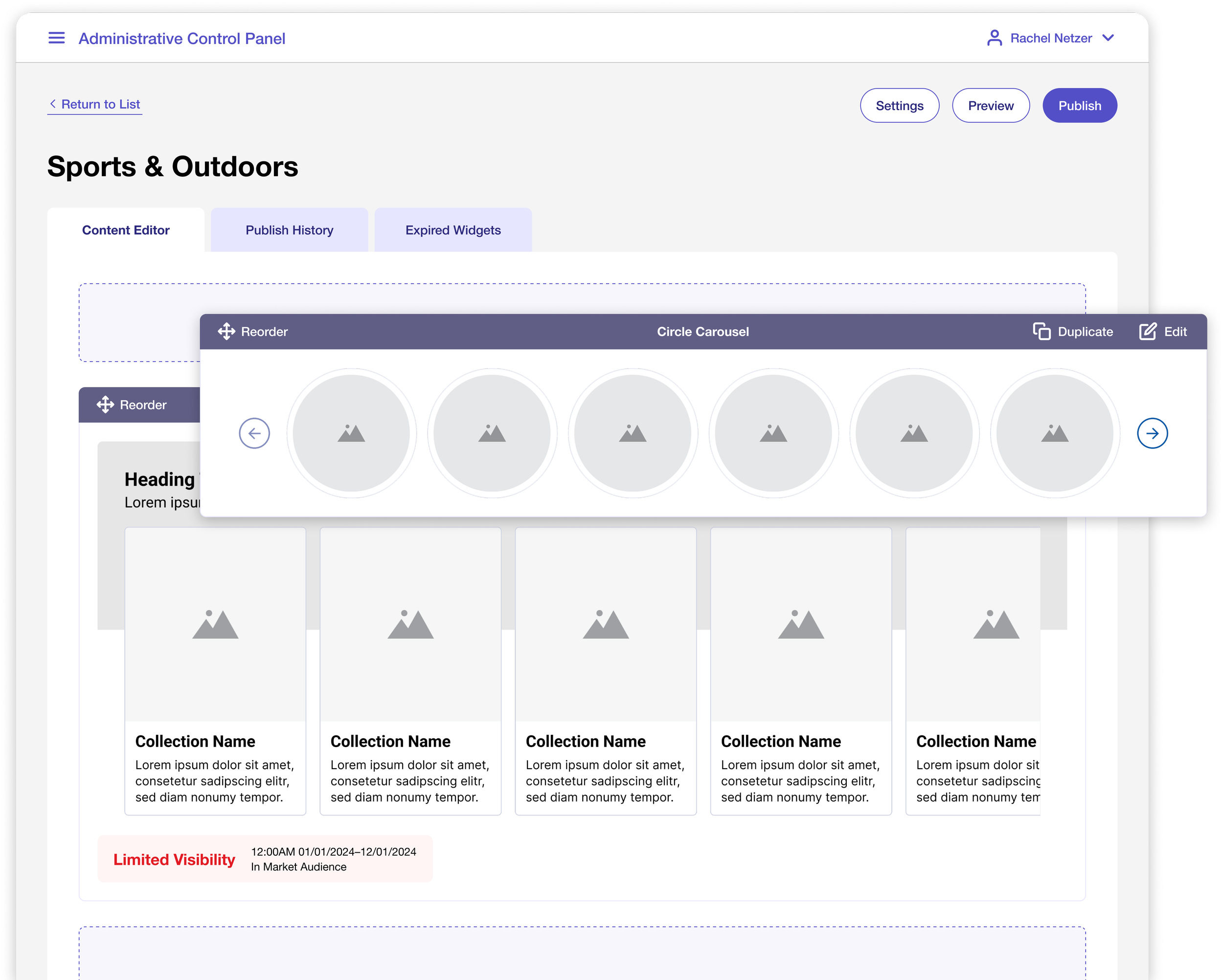The width and height of the screenshot is (1223, 980).
Task: Expand the Rachel Netzer account dropdown
Action: tap(1108, 38)
